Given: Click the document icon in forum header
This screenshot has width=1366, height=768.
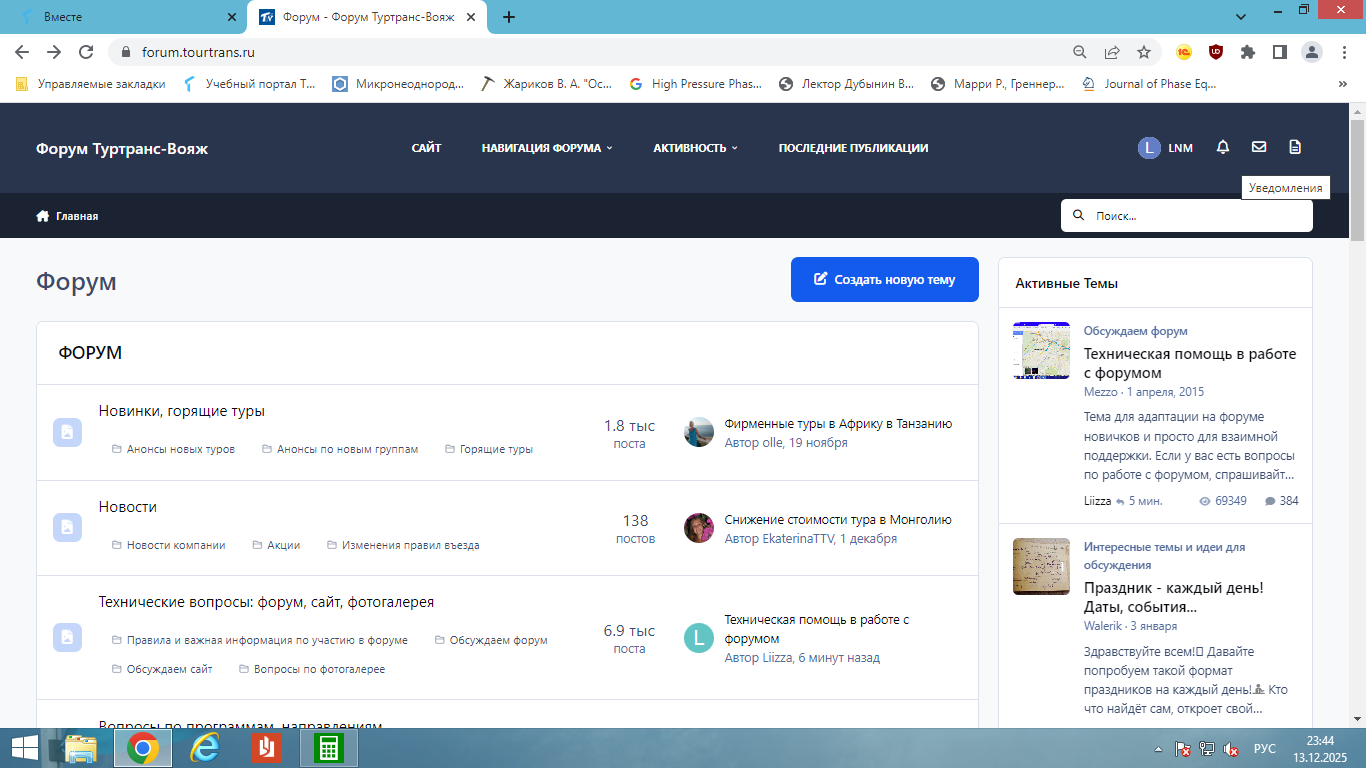Looking at the screenshot, I should pyautogui.click(x=1295, y=148).
